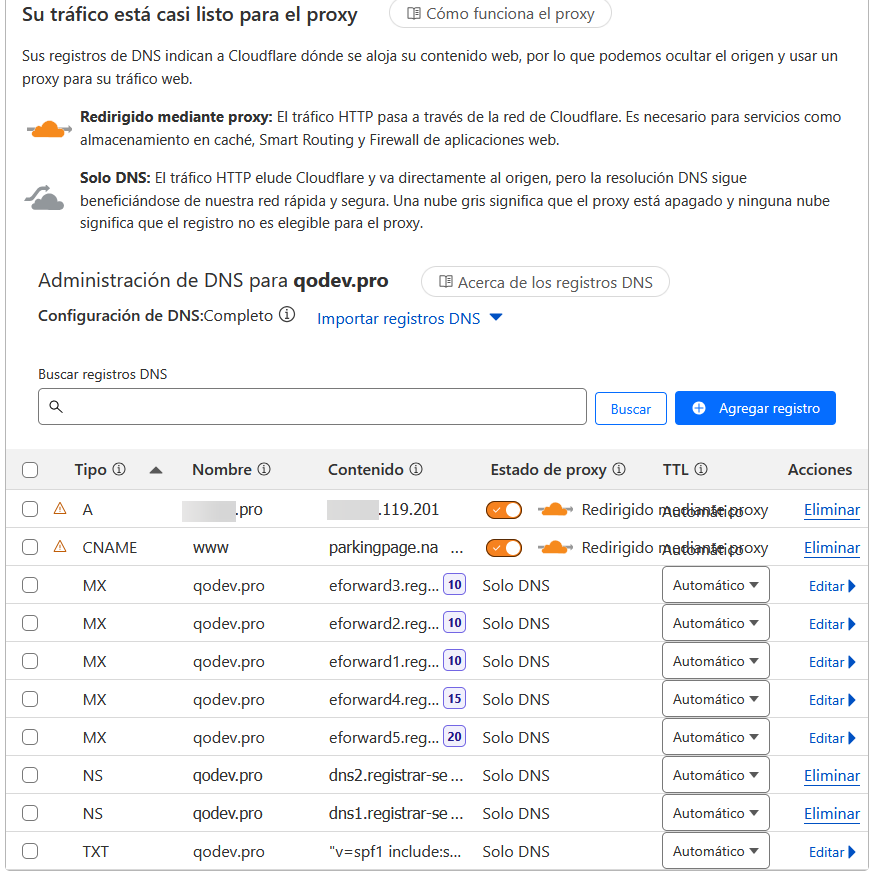Click the orange cloud icon on the CNAME row

click(555, 547)
